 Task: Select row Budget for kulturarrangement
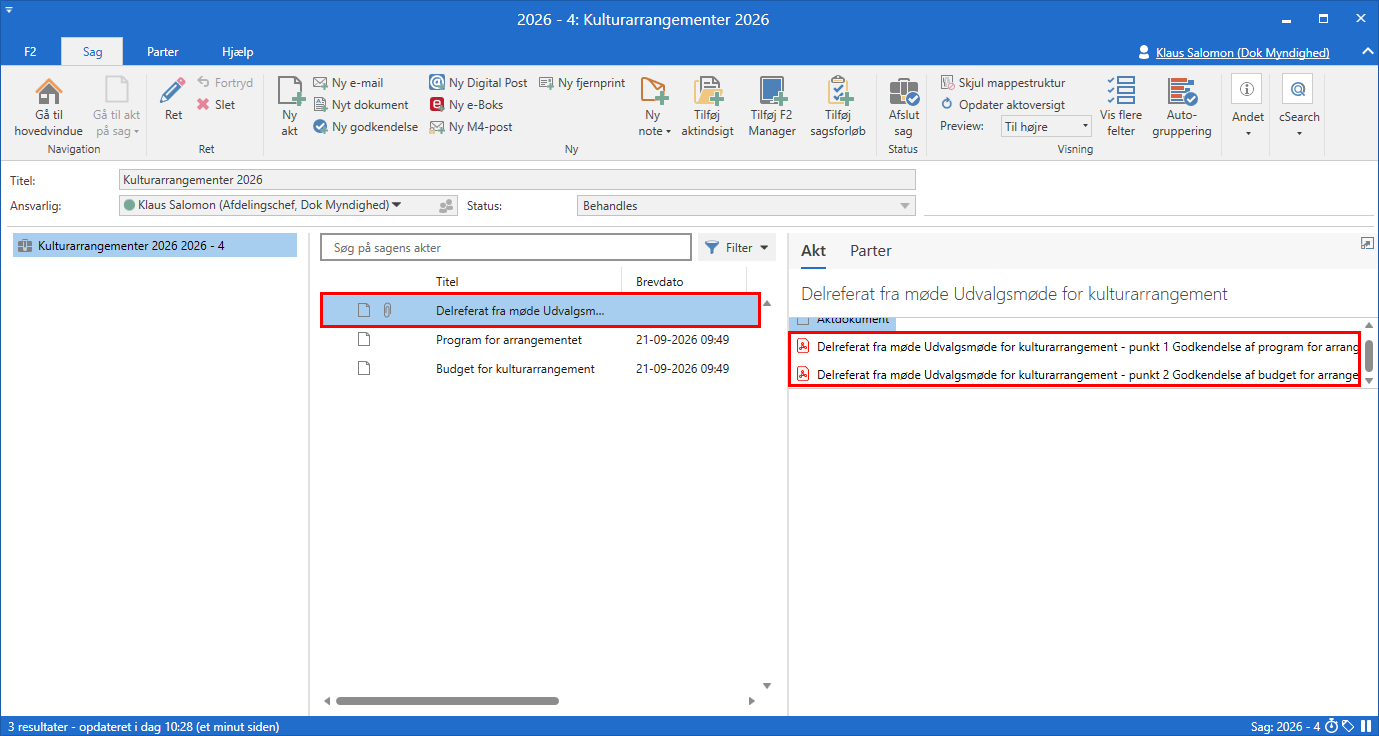[x=541, y=369]
